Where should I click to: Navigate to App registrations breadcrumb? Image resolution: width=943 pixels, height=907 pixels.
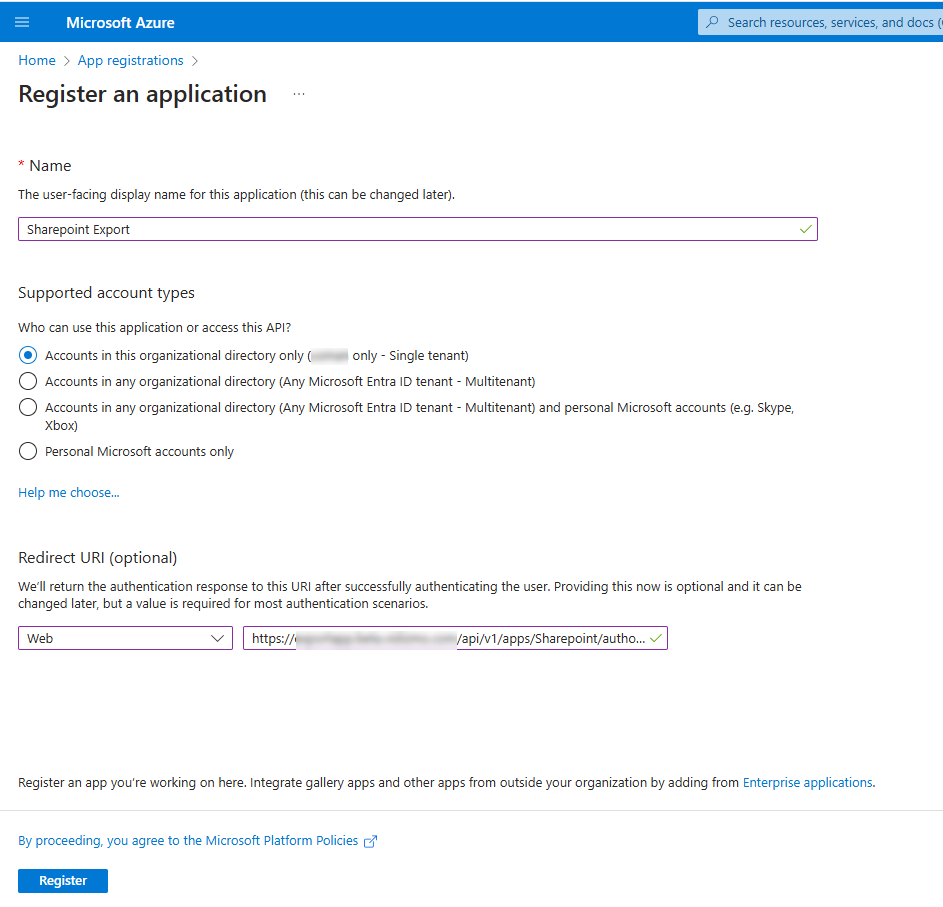pyautogui.click(x=130, y=61)
